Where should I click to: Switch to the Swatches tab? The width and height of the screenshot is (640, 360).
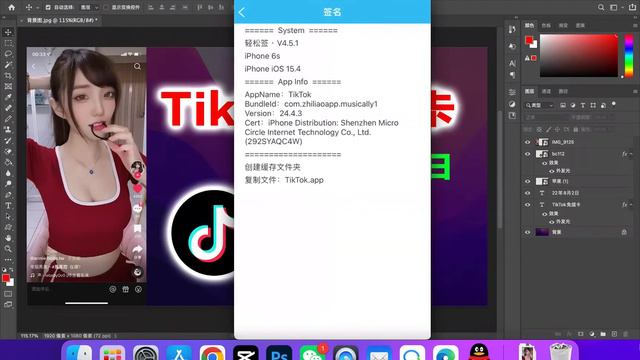pyautogui.click(x=546, y=25)
